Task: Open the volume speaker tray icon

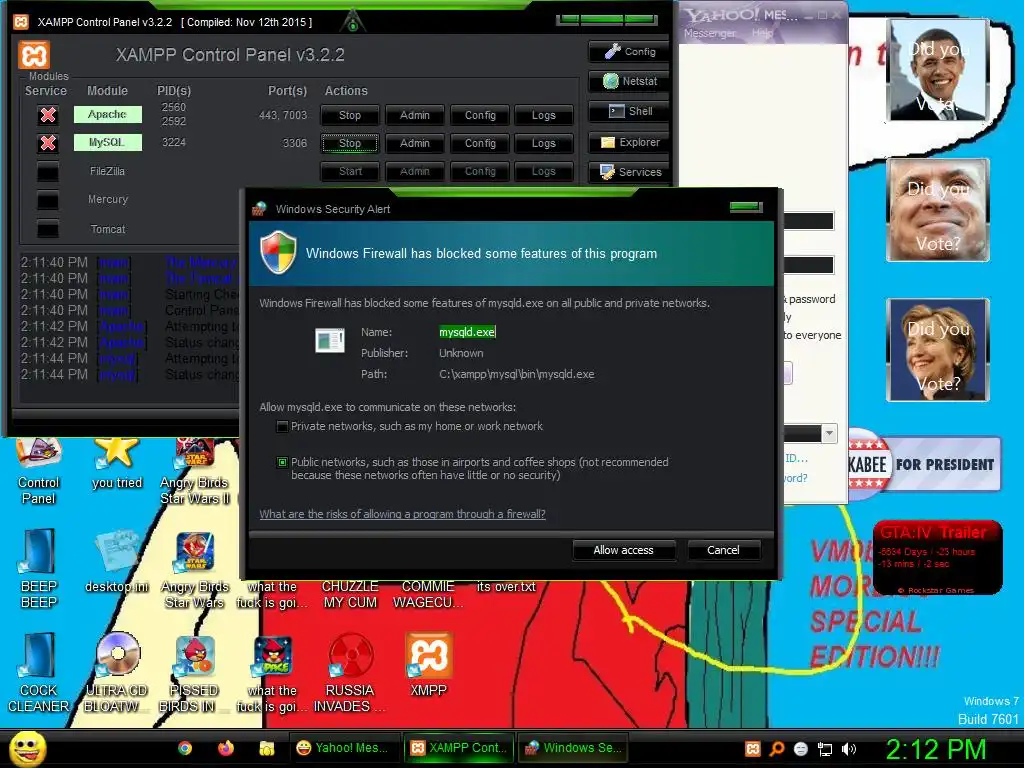Action: (x=848, y=749)
